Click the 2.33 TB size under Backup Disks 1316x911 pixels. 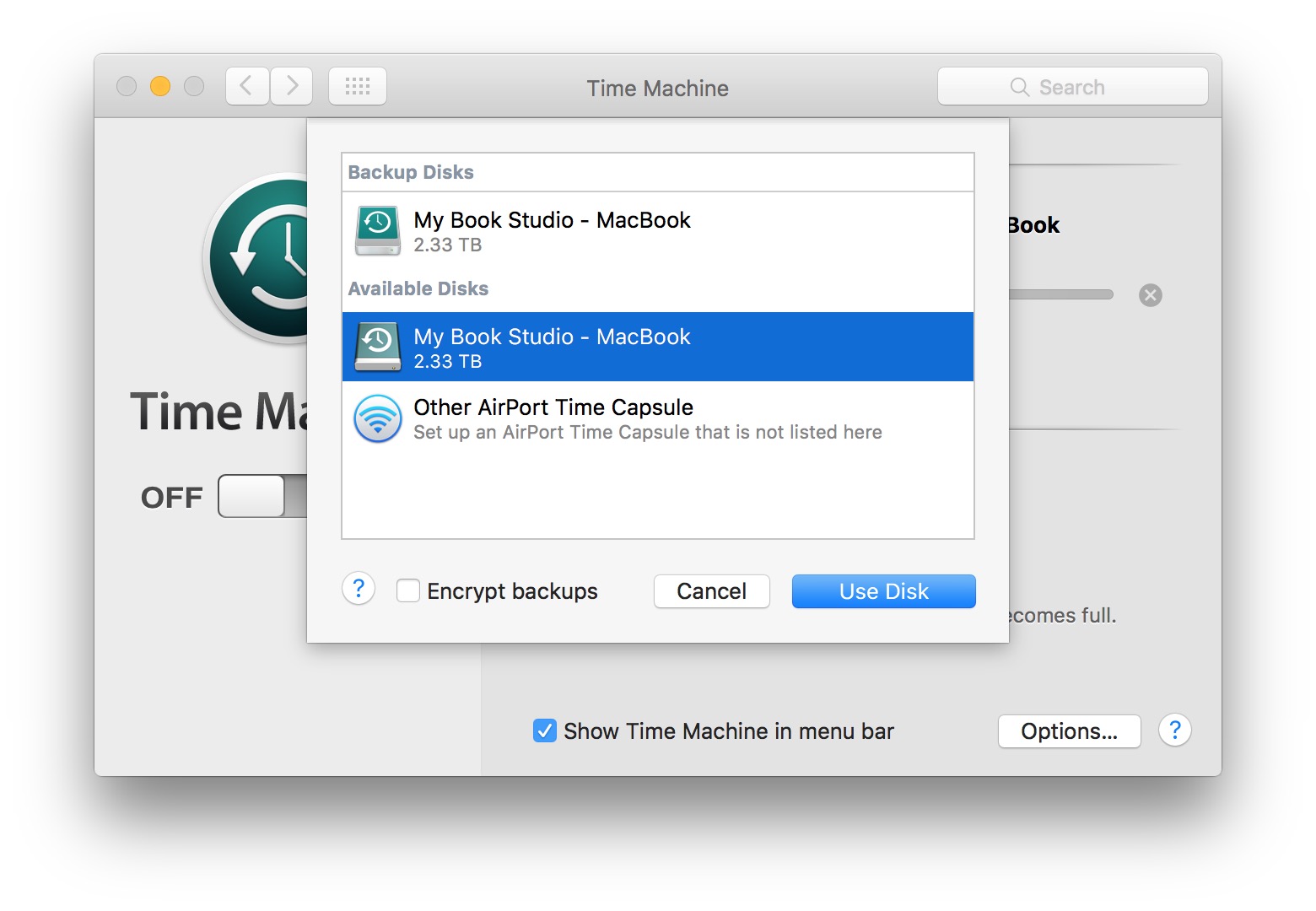(448, 245)
